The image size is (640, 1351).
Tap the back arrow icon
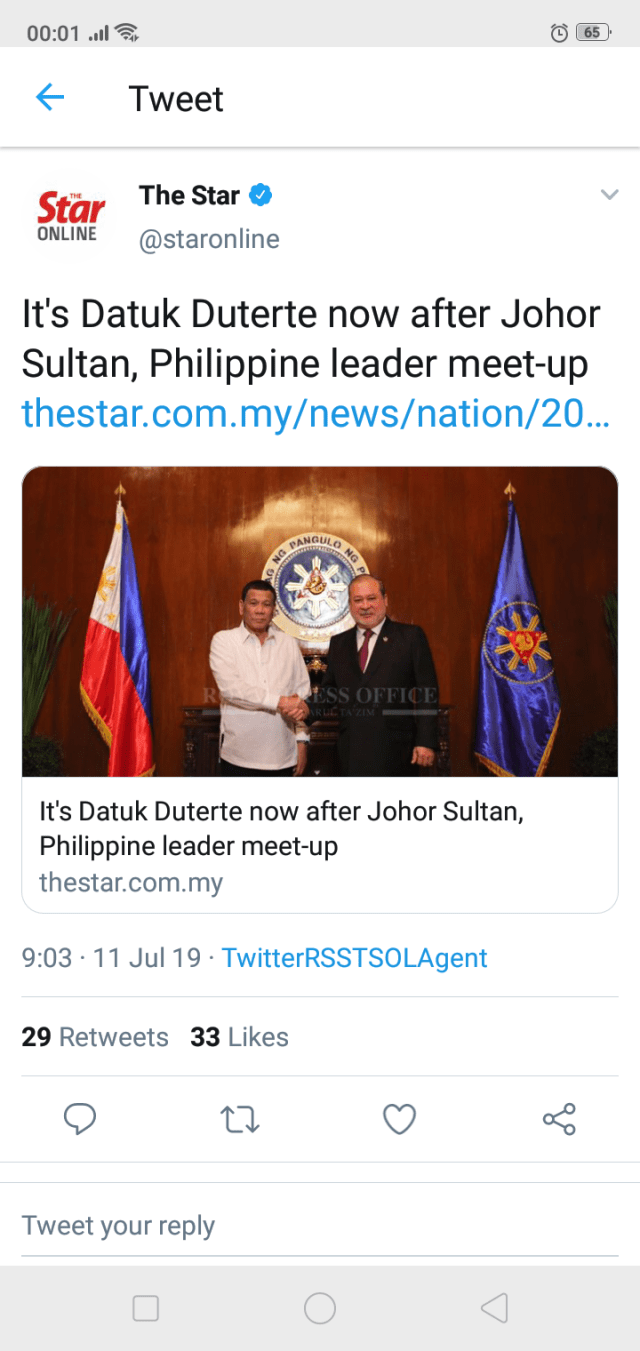[x=50, y=97]
